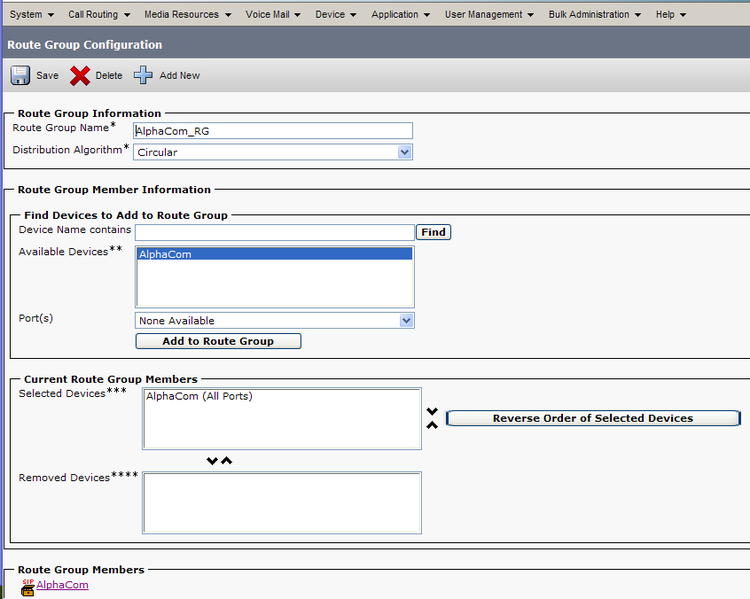Click the Save floppy disk icon
The height and width of the screenshot is (599, 750).
click(x=20, y=76)
